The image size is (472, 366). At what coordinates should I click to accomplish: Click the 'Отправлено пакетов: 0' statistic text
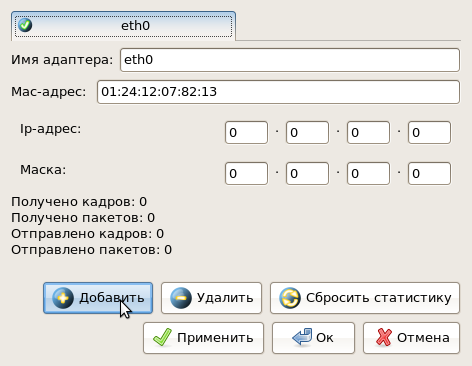point(92,250)
